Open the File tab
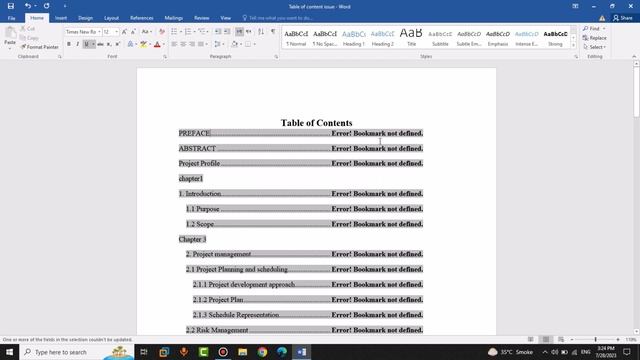Screen dimensions: 640x360 click(x=11, y=18)
